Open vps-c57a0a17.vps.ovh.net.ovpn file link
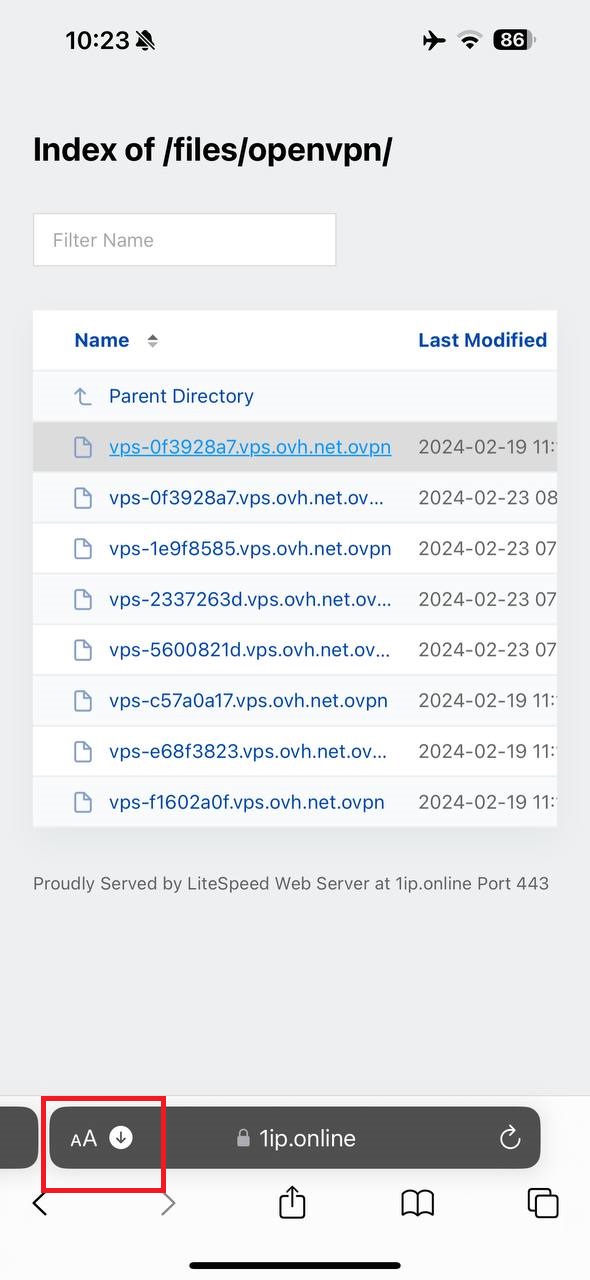The image size is (590, 1280). click(248, 700)
